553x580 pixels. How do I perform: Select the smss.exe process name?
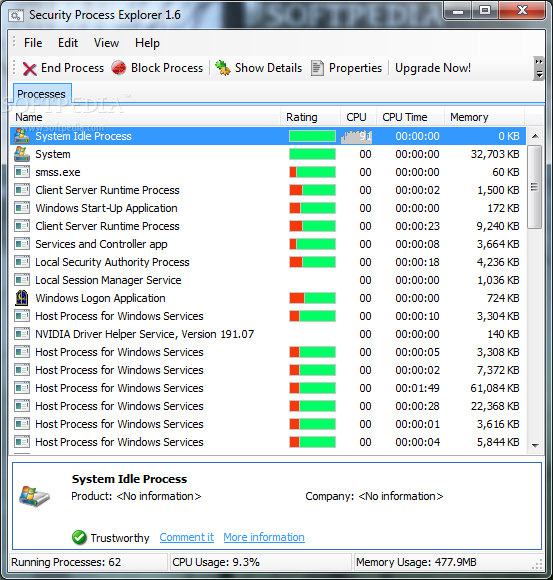58,172
